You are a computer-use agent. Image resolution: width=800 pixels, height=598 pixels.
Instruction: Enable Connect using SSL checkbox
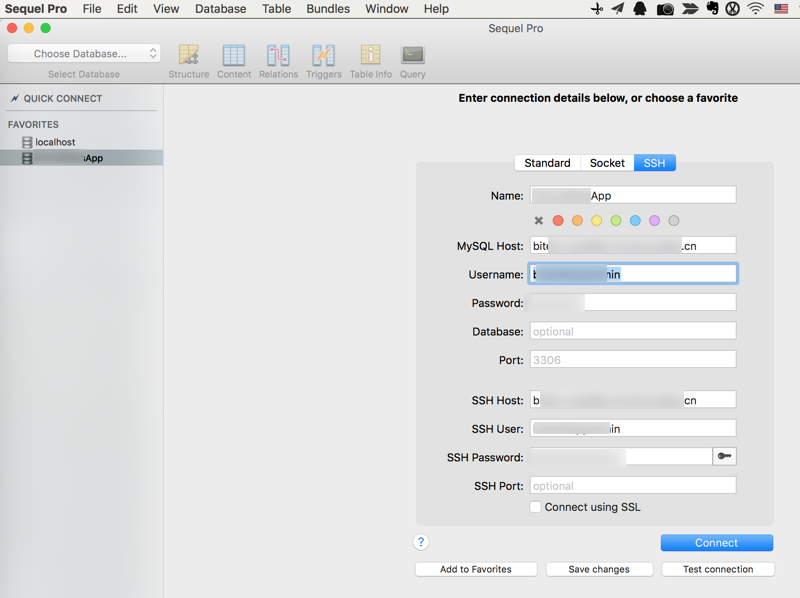tap(535, 507)
